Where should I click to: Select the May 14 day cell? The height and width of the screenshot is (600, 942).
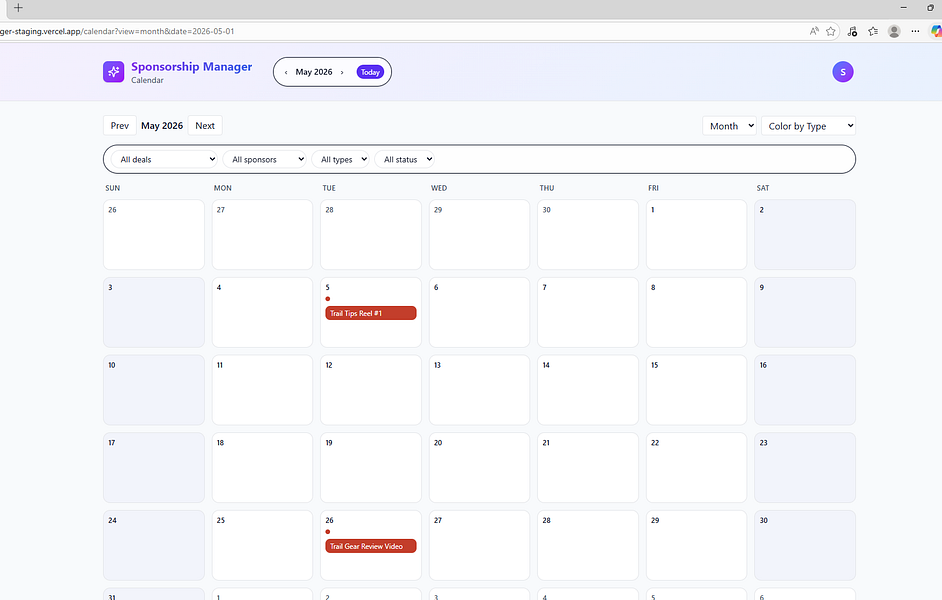588,390
